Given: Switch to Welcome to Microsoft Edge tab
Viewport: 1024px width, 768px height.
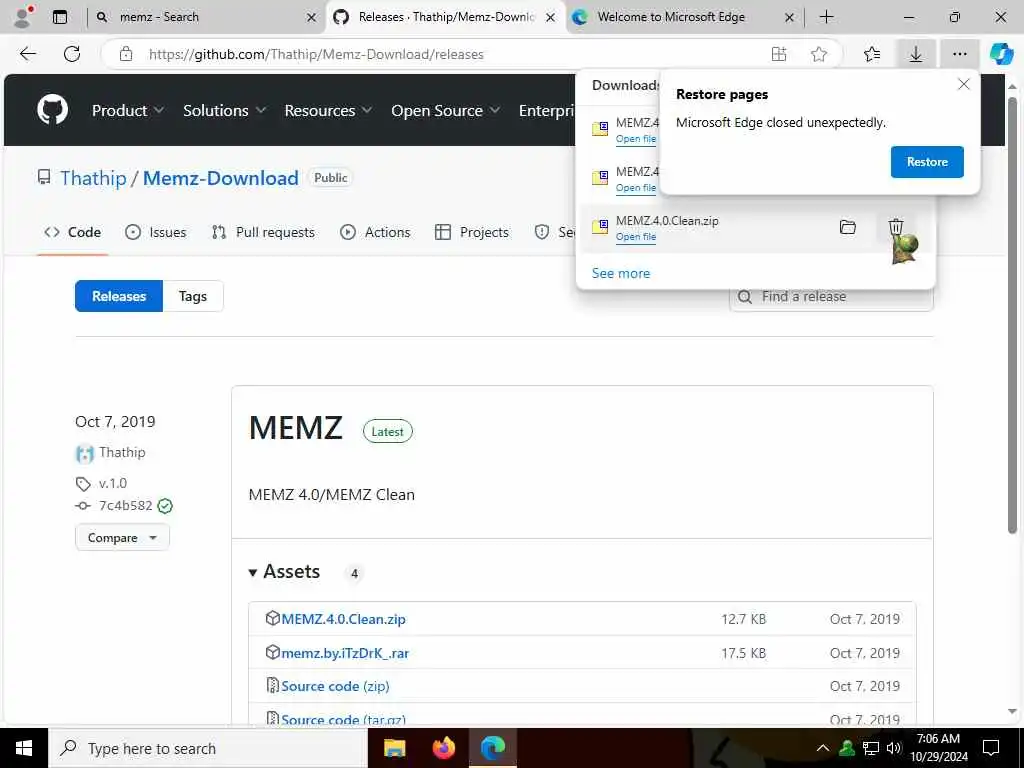Looking at the screenshot, I should point(684,17).
